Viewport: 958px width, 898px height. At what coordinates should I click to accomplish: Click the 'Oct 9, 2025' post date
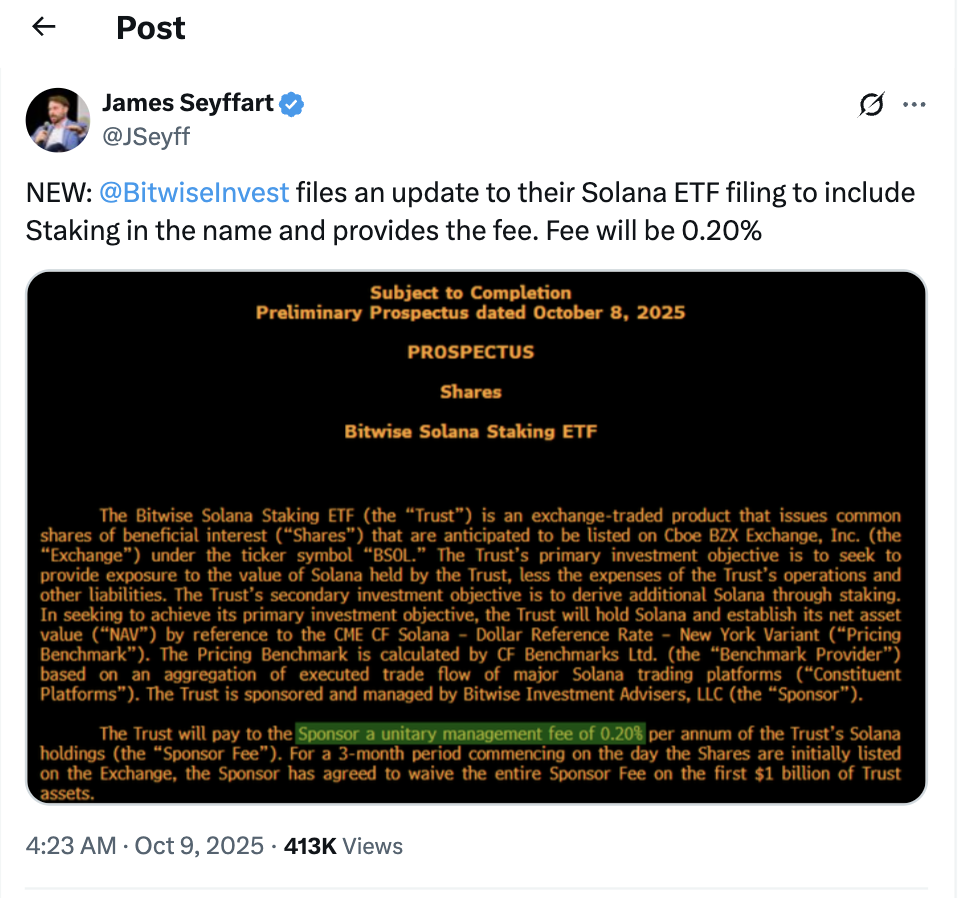click(202, 846)
